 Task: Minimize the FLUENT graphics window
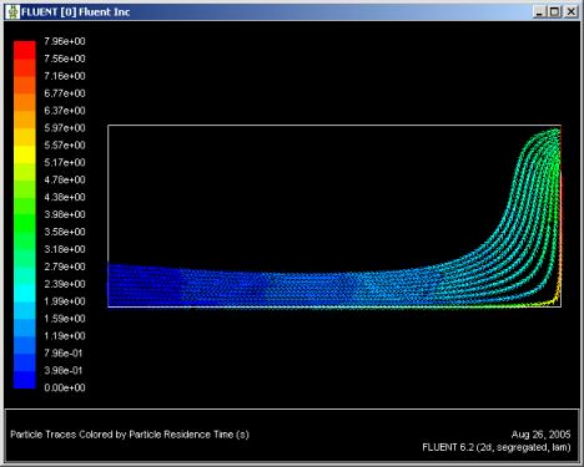point(539,12)
